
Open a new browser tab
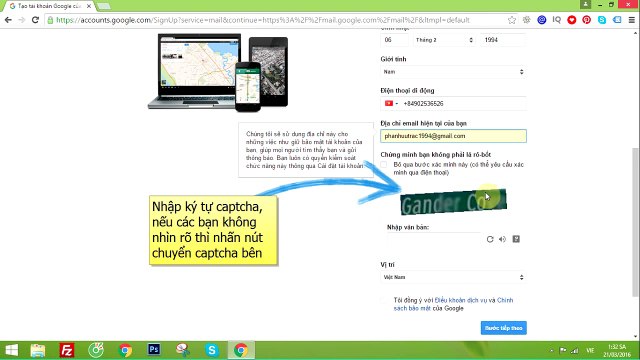[x=104, y=6]
